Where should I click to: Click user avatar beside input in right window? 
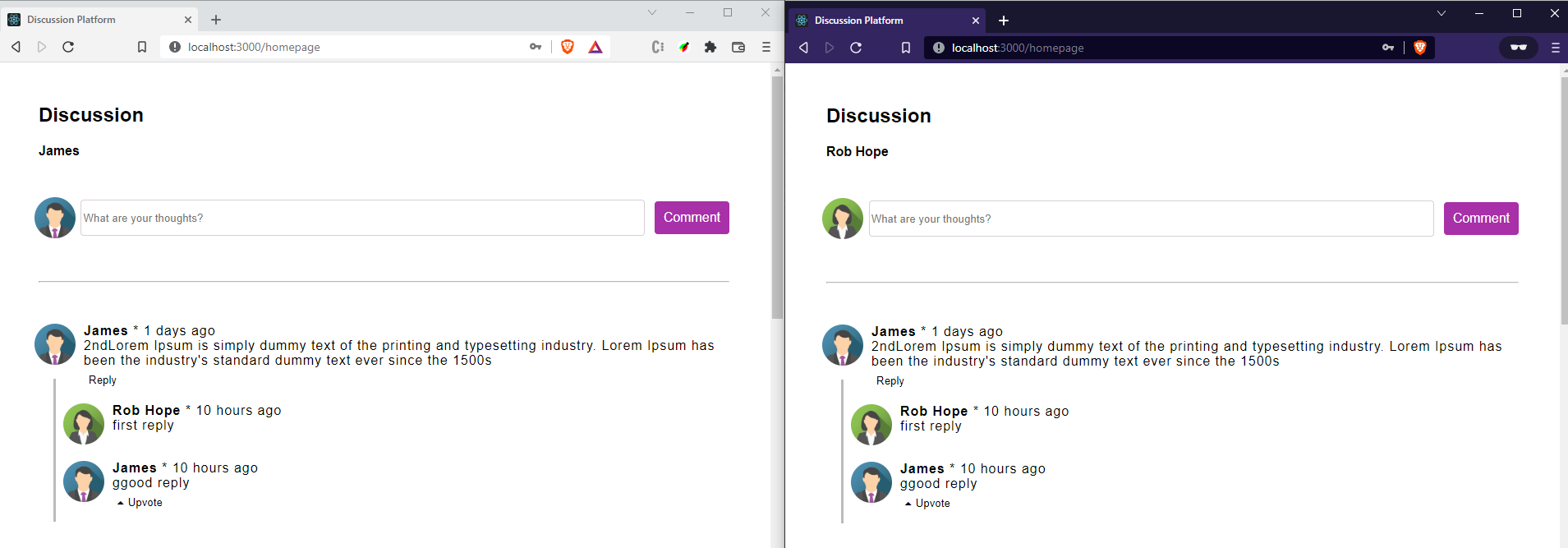tap(843, 219)
